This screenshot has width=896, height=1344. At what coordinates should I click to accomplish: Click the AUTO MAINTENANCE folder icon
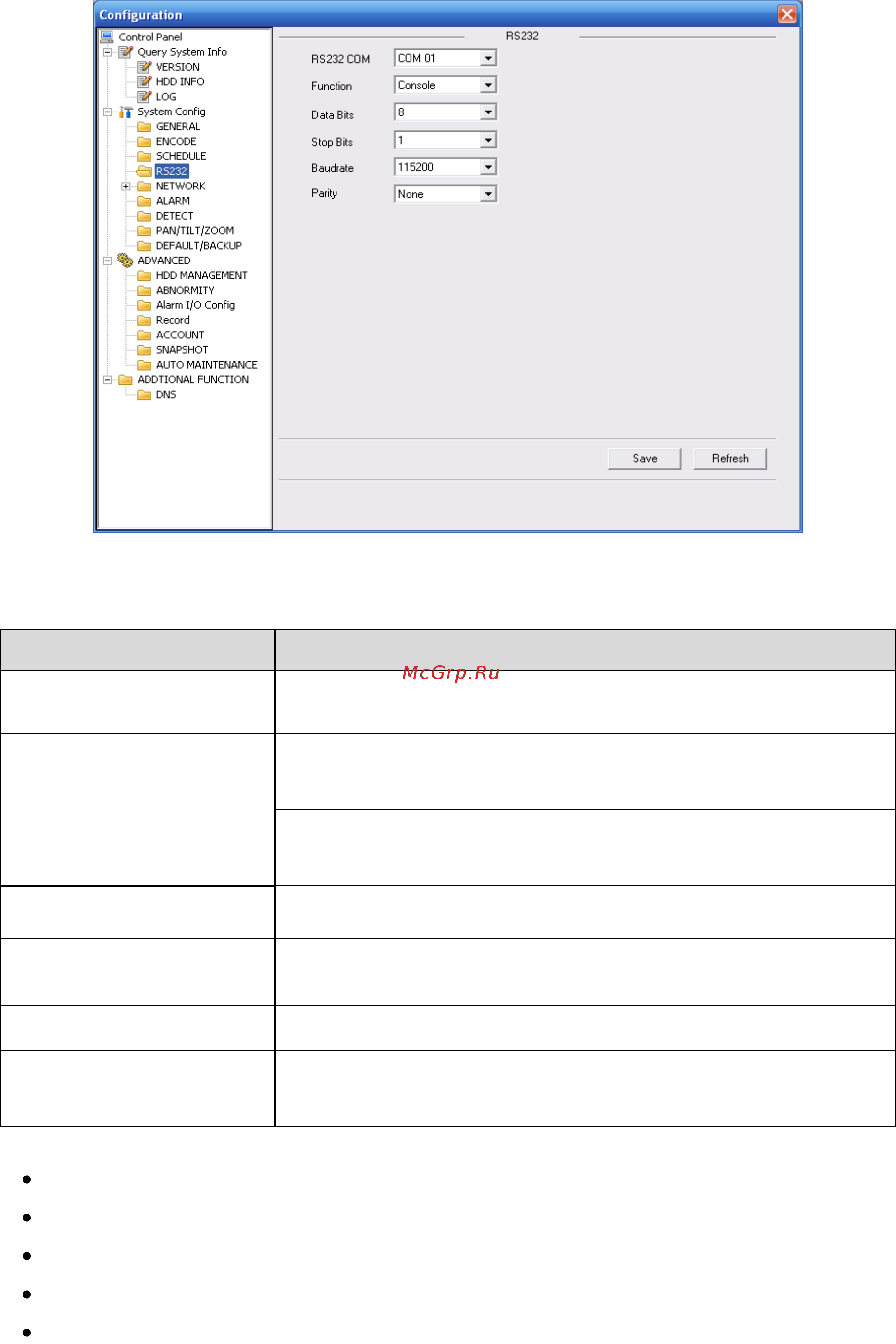click(145, 365)
